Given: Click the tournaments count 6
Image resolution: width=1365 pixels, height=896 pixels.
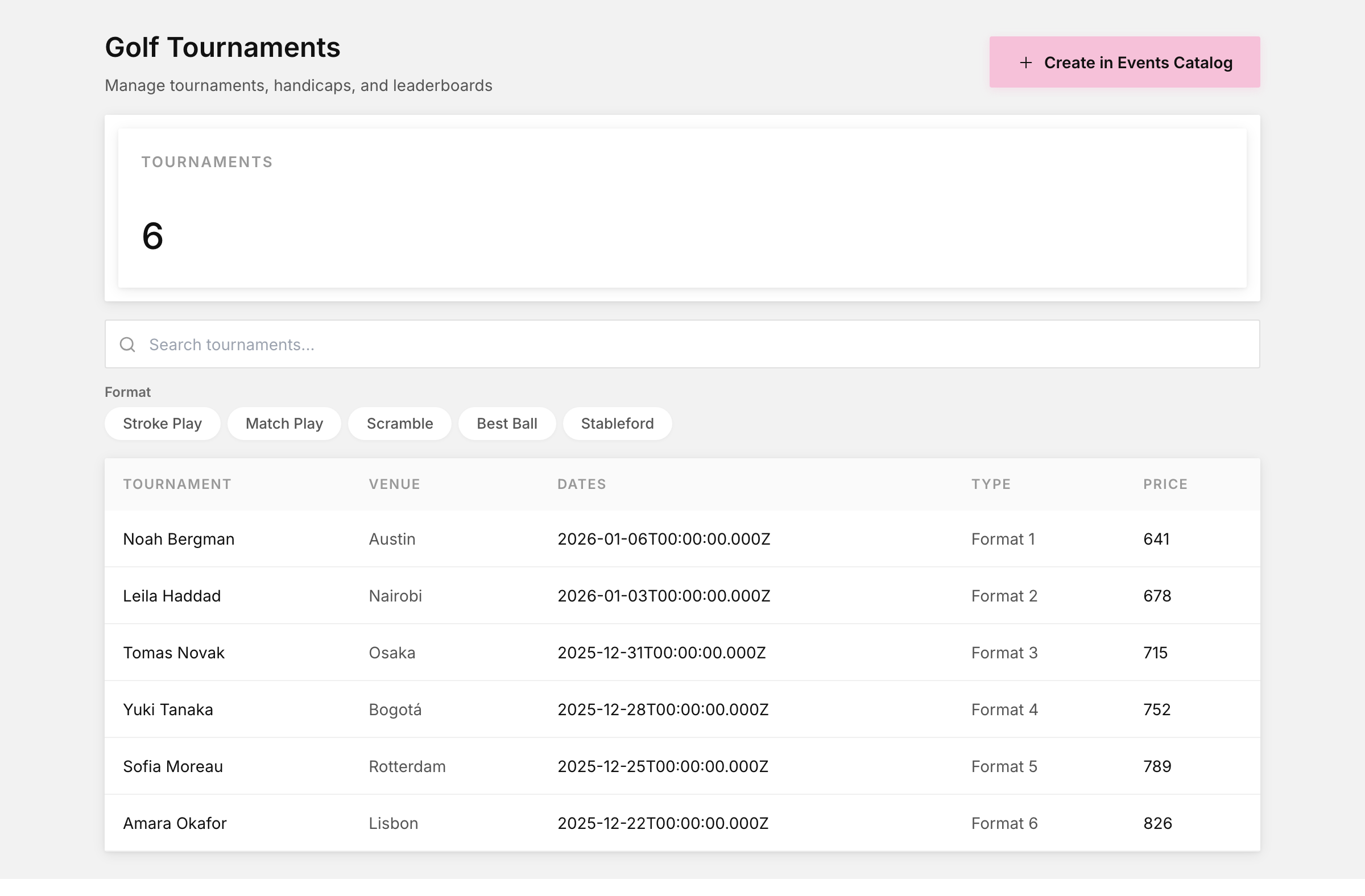Looking at the screenshot, I should click(152, 235).
